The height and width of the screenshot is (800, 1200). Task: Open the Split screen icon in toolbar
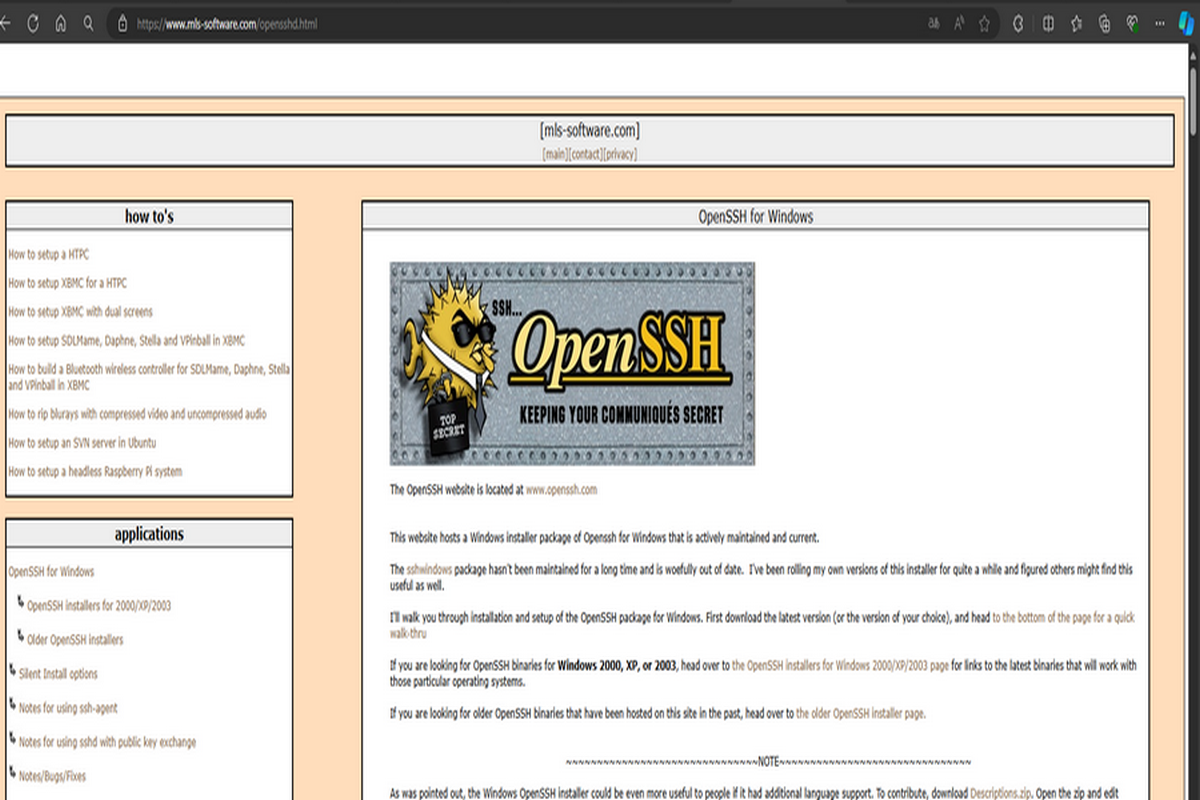coord(1048,23)
